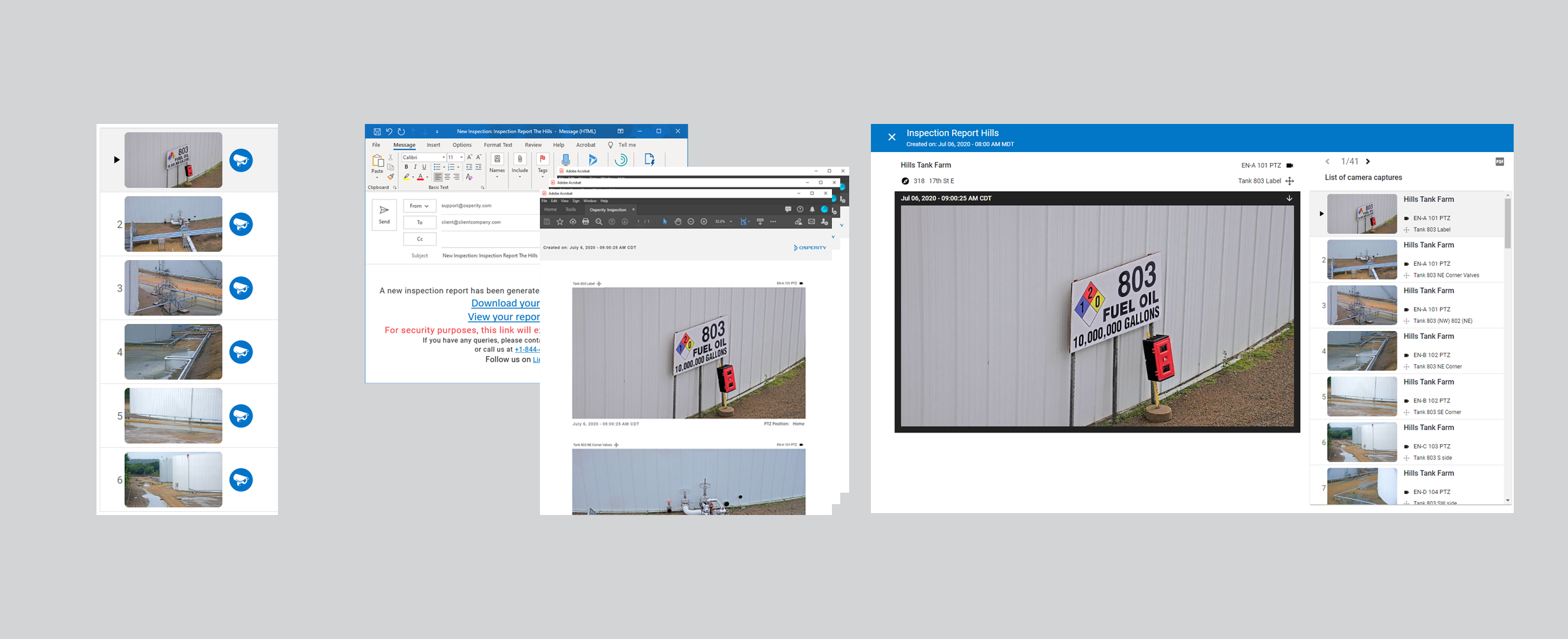Select the Hand pan tool in Acrobat
The height and width of the screenshot is (639, 1568).
(678, 222)
